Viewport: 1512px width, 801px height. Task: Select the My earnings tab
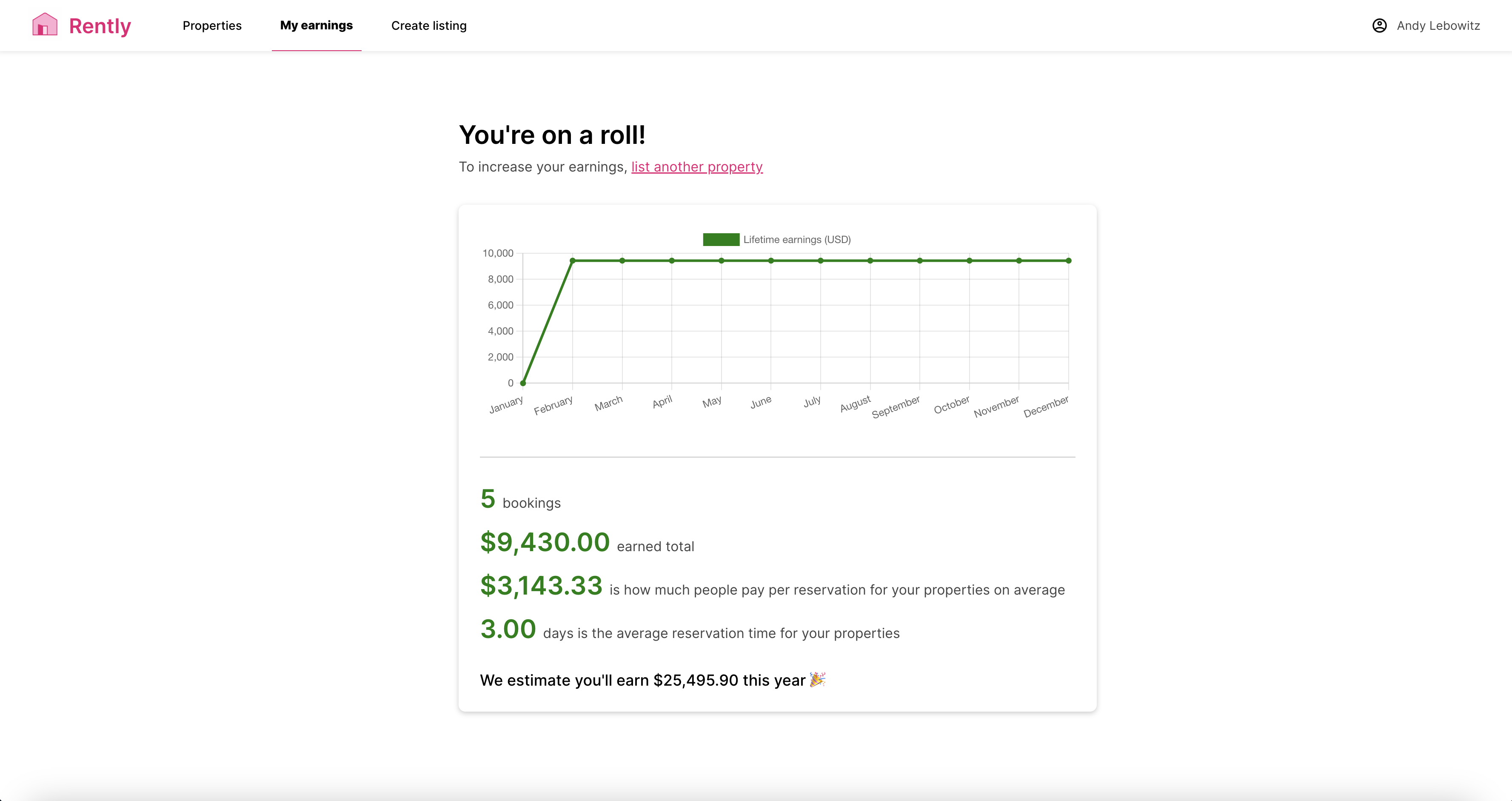317,25
